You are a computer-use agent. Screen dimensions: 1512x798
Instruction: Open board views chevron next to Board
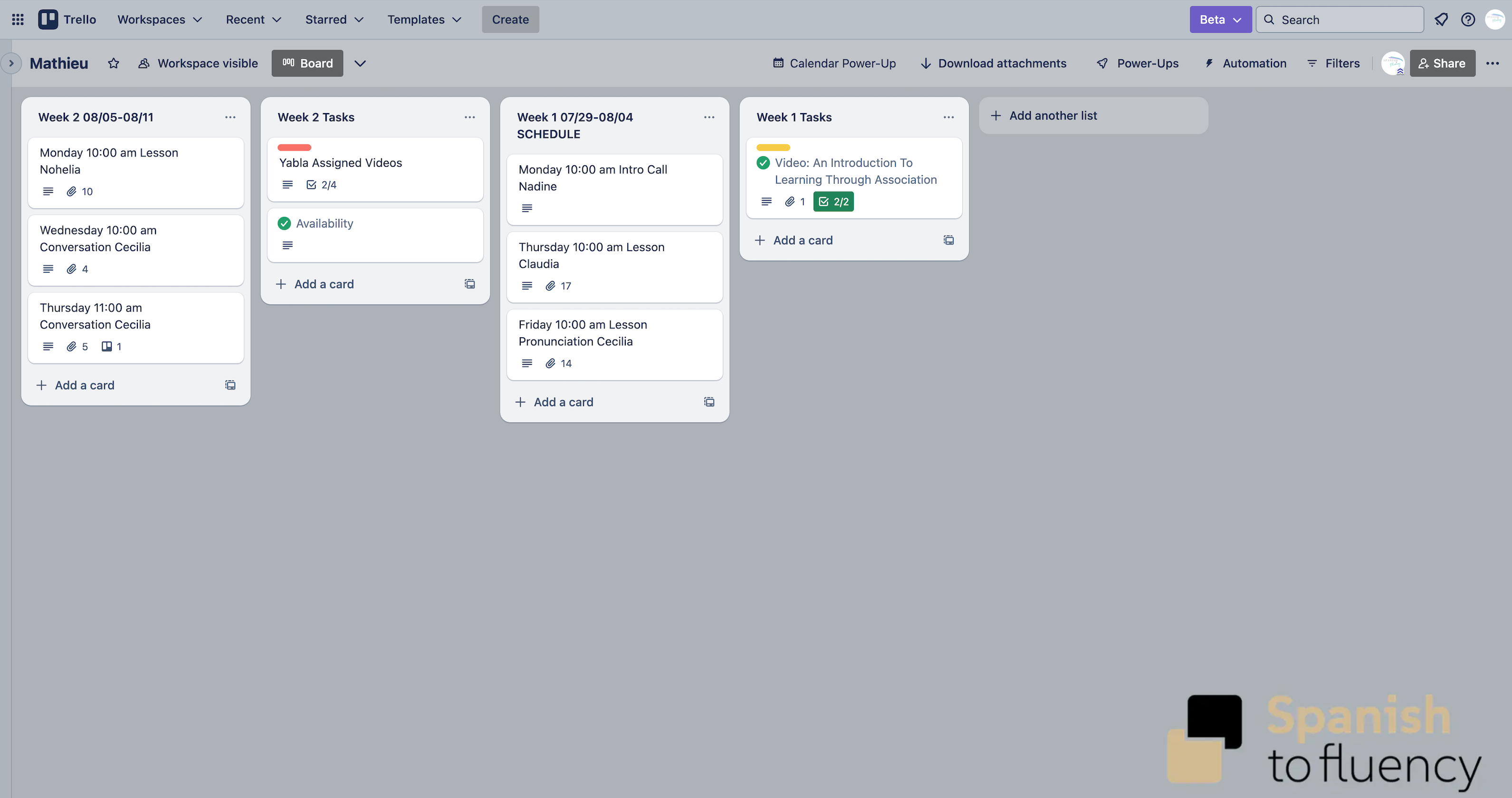pos(360,63)
